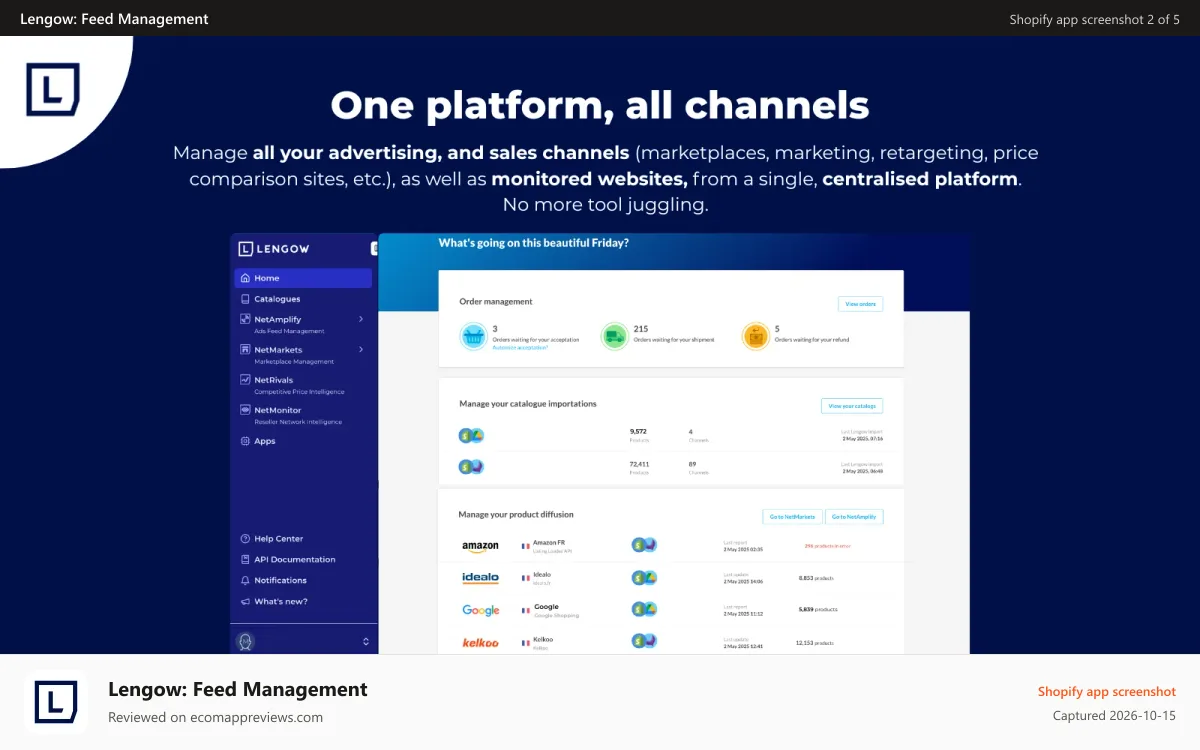Screen dimensions: 1200x750
Task: Open the account switcher arrows at sidebar bottom
Action: [x=366, y=641]
